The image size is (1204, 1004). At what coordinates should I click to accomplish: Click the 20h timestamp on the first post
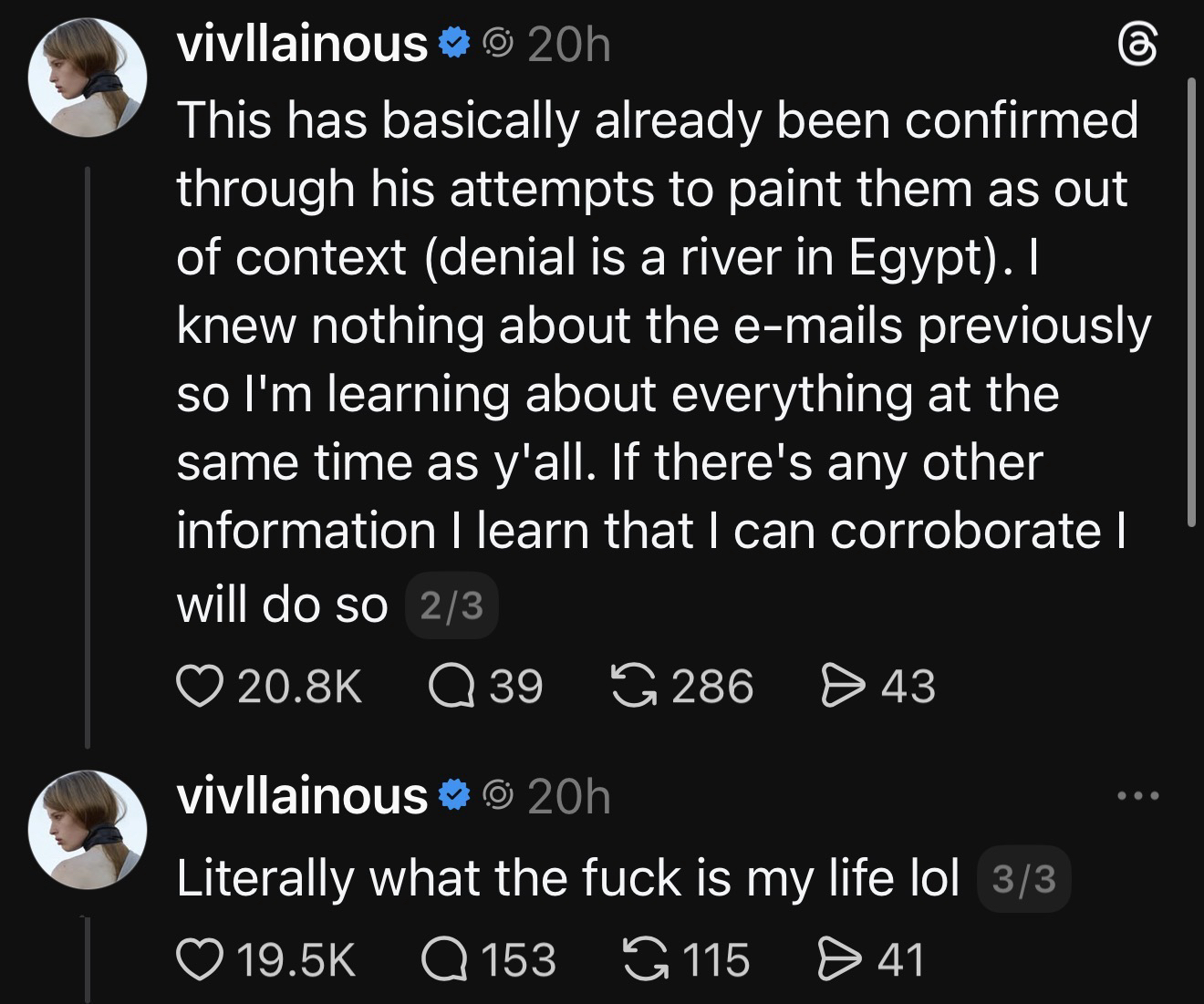pyautogui.click(x=568, y=44)
